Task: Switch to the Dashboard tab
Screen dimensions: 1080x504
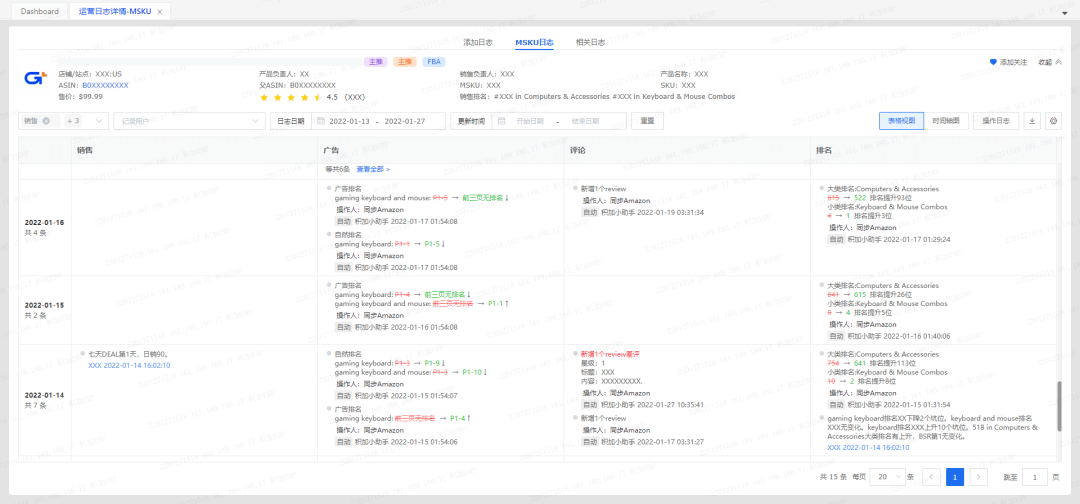Action: pyautogui.click(x=39, y=11)
